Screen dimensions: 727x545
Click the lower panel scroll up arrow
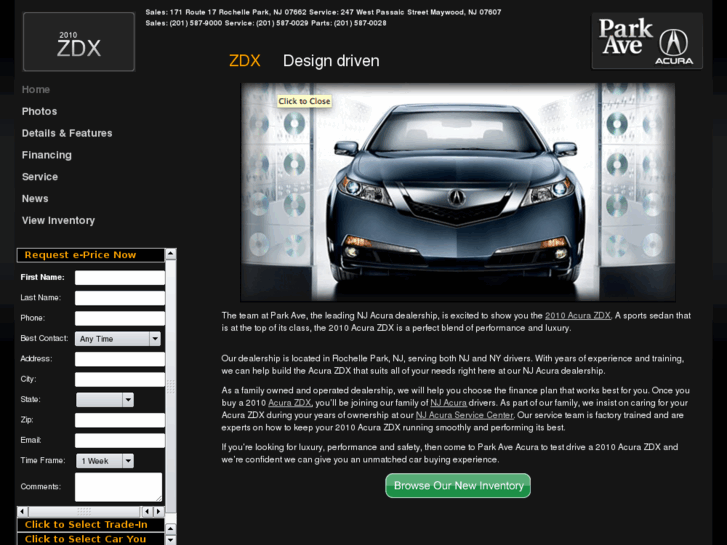coord(171,529)
